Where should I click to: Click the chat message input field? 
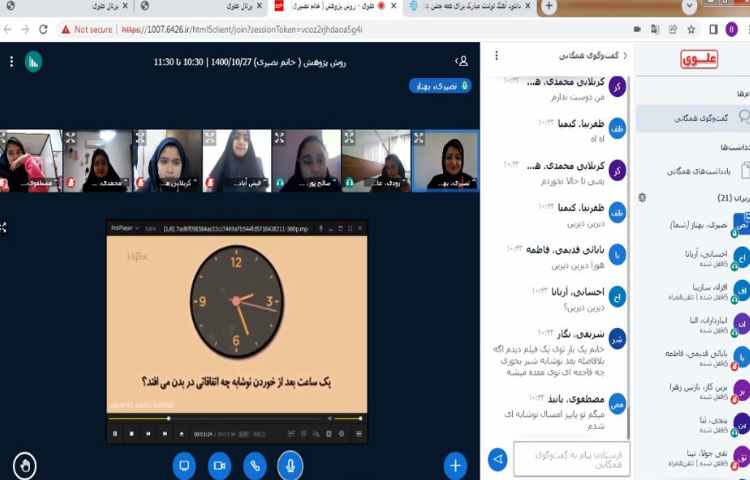572,459
